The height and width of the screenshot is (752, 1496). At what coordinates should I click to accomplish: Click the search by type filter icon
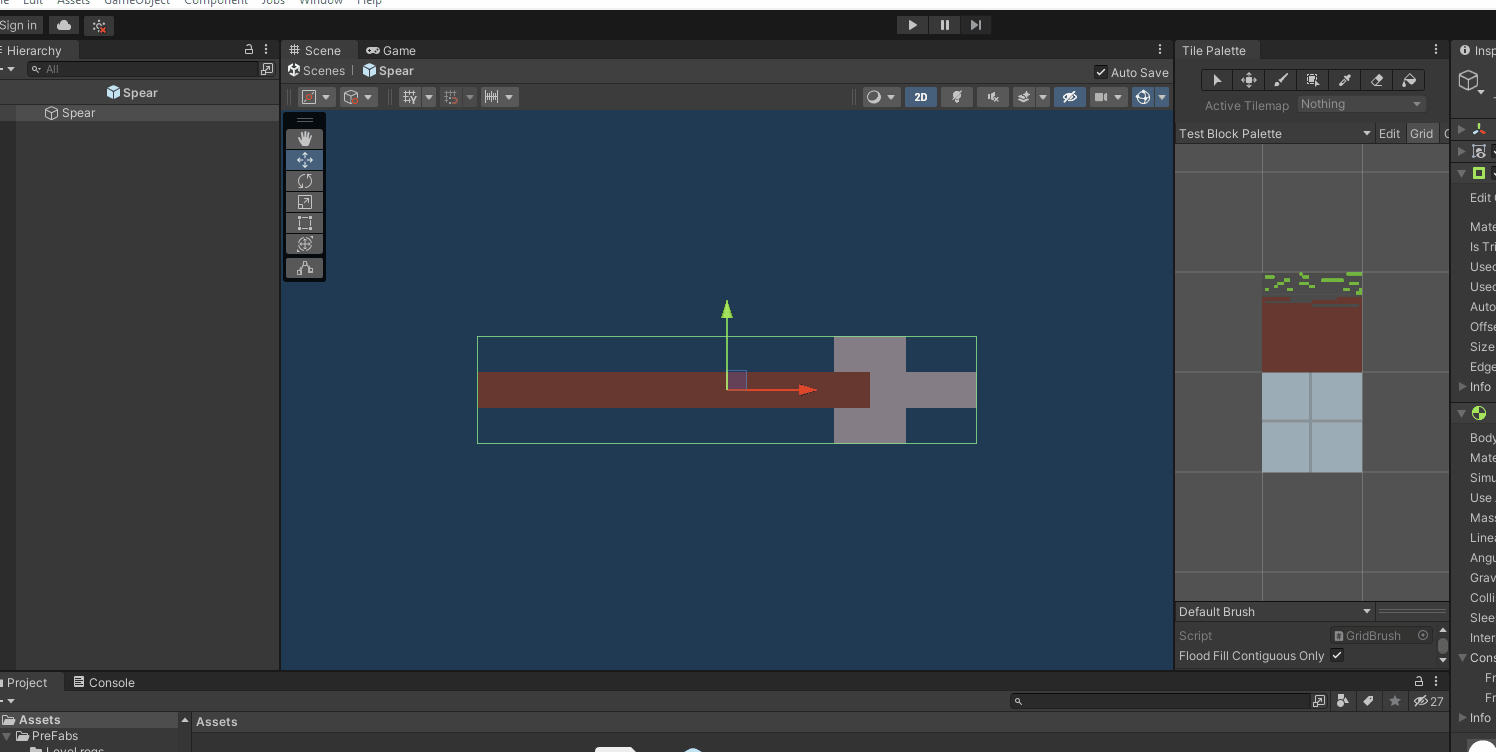pyautogui.click(x=1343, y=701)
